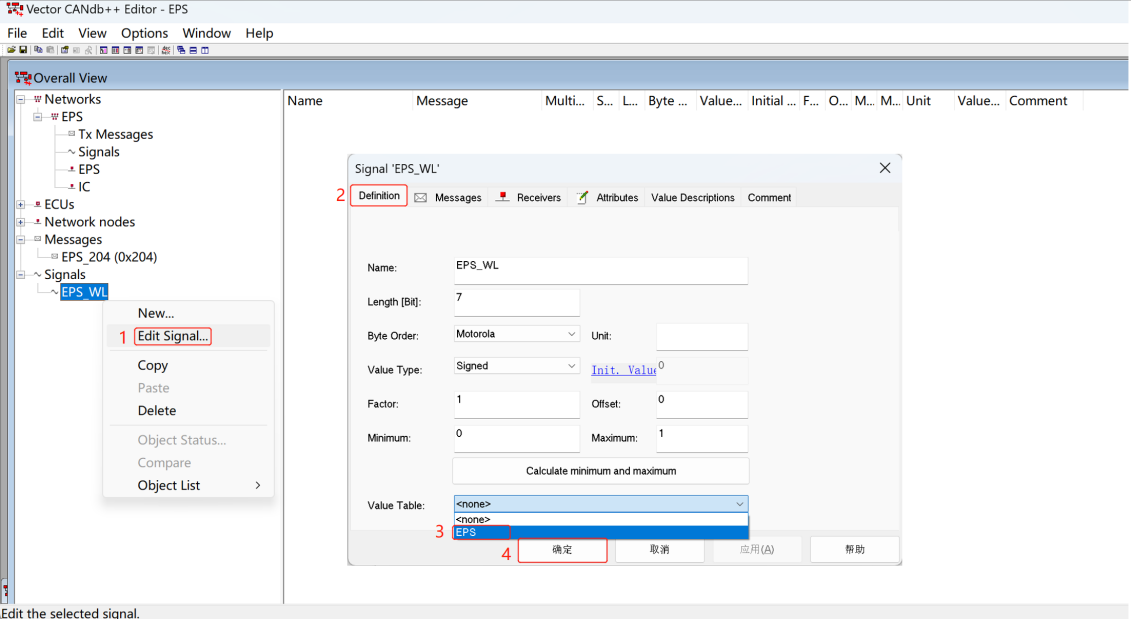Click the Copy toolbar icon
The height and width of the screenshot is (619, 1131).
click(38, 50)
